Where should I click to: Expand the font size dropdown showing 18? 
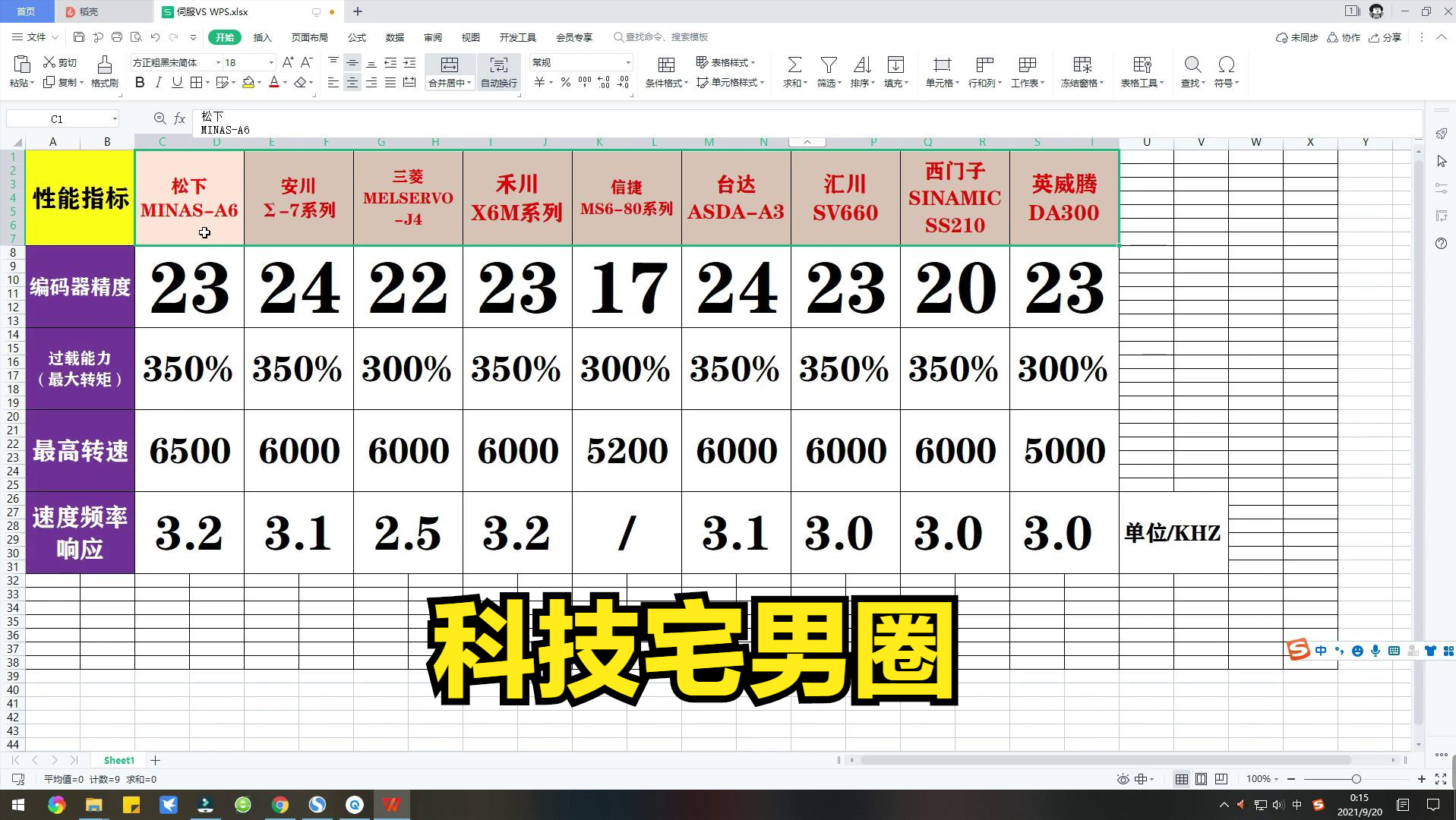271,63
